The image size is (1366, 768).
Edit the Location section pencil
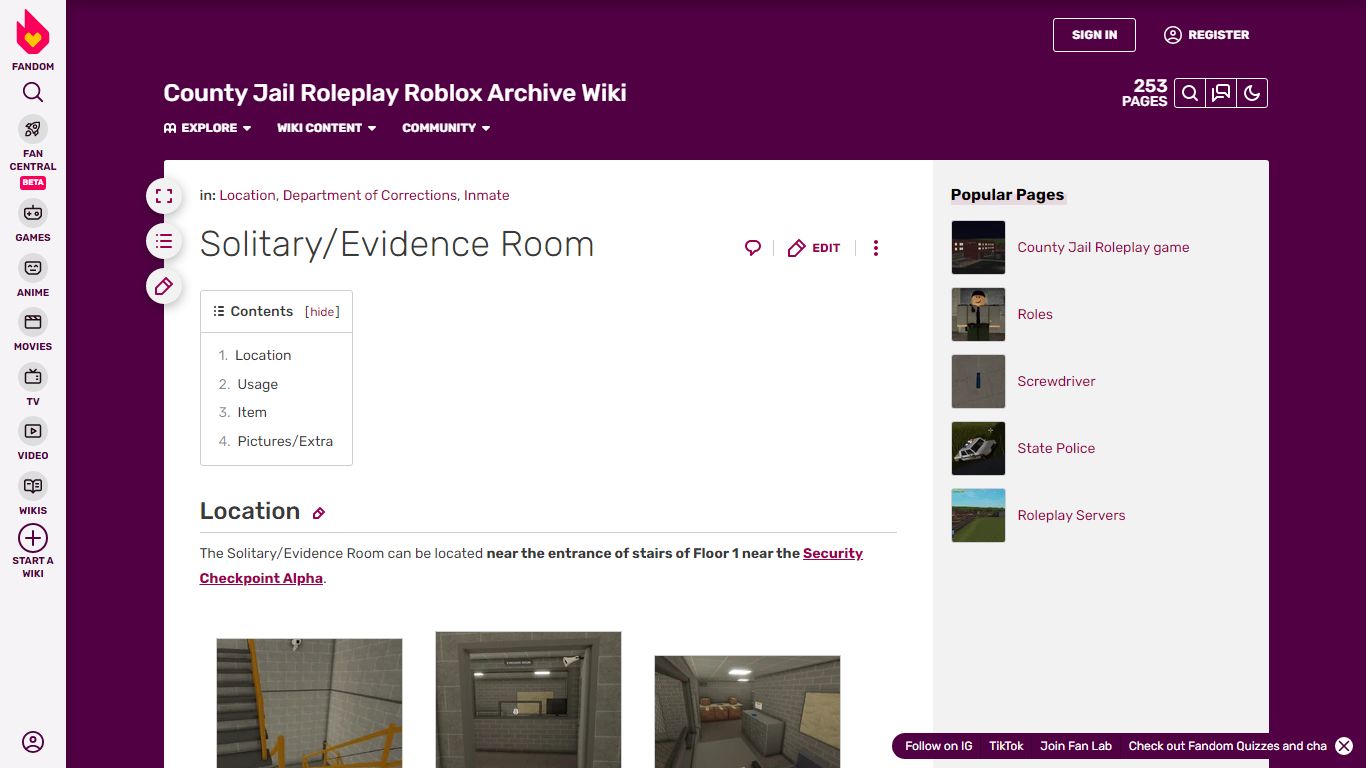(319, 513)
